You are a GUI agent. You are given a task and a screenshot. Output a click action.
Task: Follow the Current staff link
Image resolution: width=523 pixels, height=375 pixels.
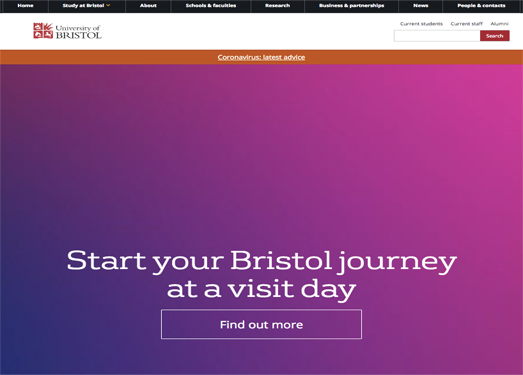tap(466, 24)
